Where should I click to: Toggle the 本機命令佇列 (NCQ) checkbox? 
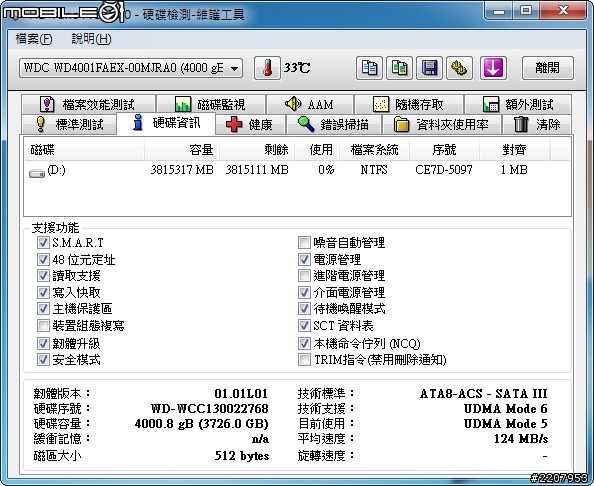[304, 343]
